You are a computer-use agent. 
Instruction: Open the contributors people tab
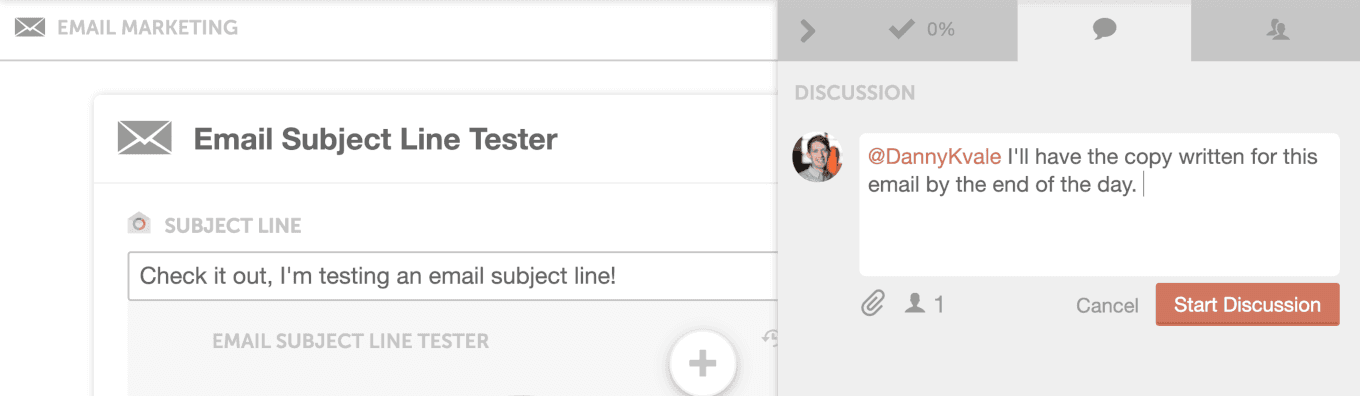(x=1277, y=30)
